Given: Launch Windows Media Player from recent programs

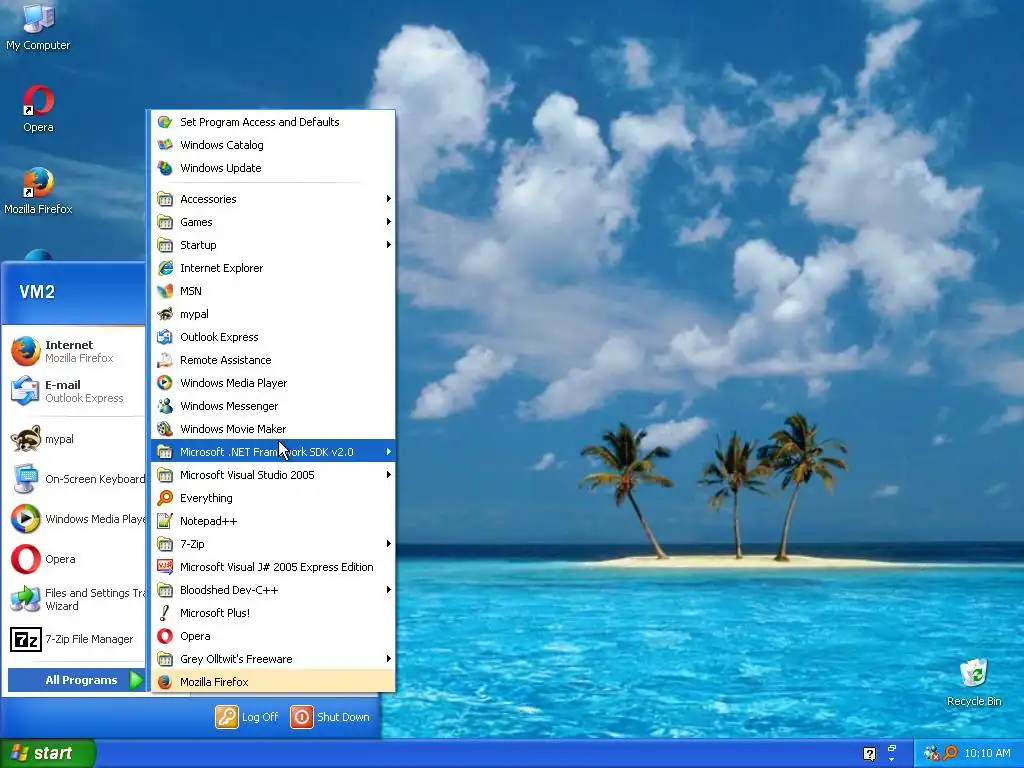Looking at the screenshot, I should [x=76, y=519].
